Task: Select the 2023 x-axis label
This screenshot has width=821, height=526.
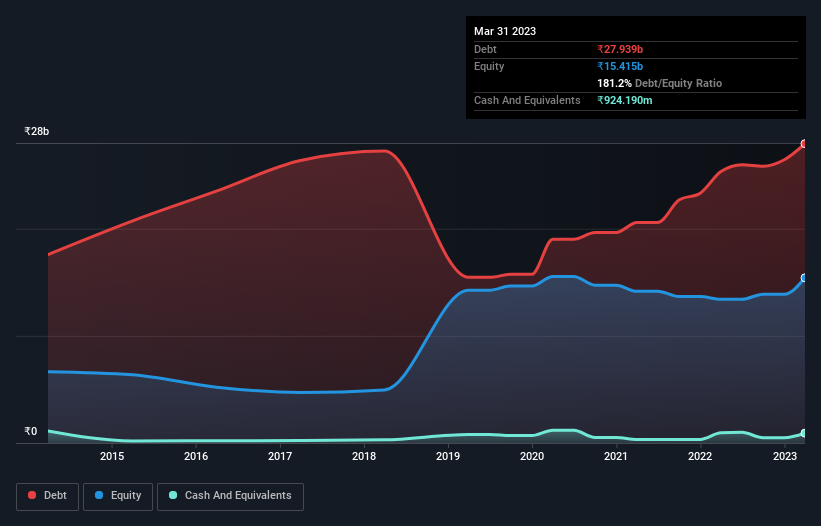Action: click(x=785, y=456)
